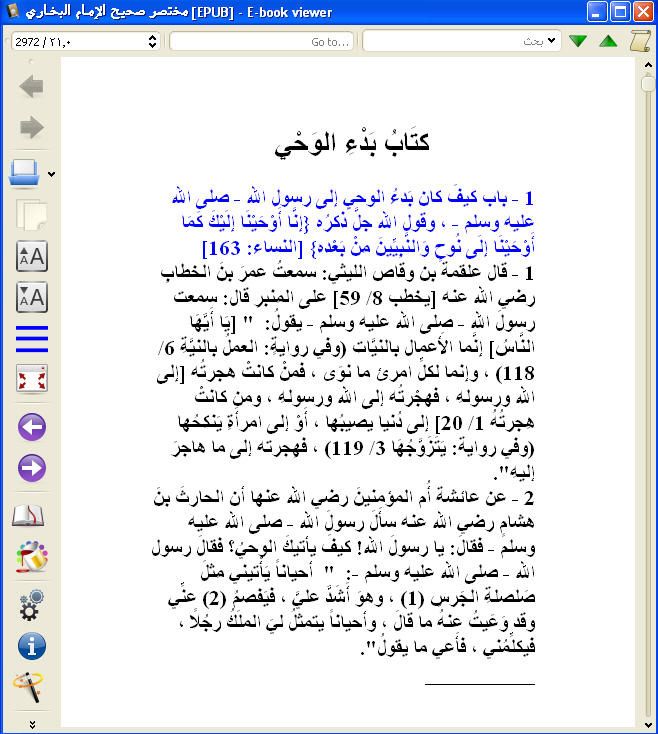Open an ebook with the drawer icon
The image size is (658, 734).
click(x=25, y=173)
